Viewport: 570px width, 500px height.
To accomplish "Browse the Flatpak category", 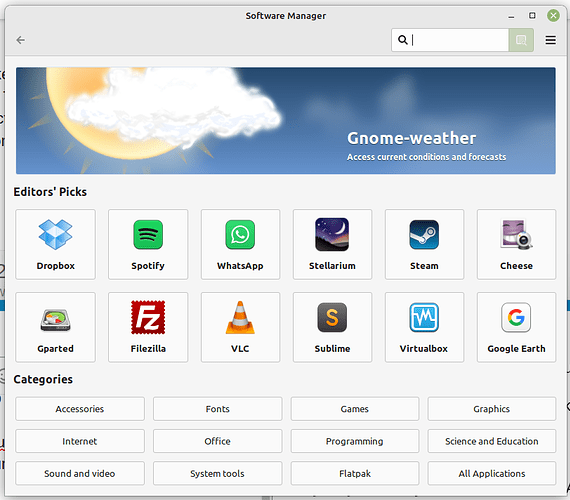I will pyautogui.click(x=355, y=473).
